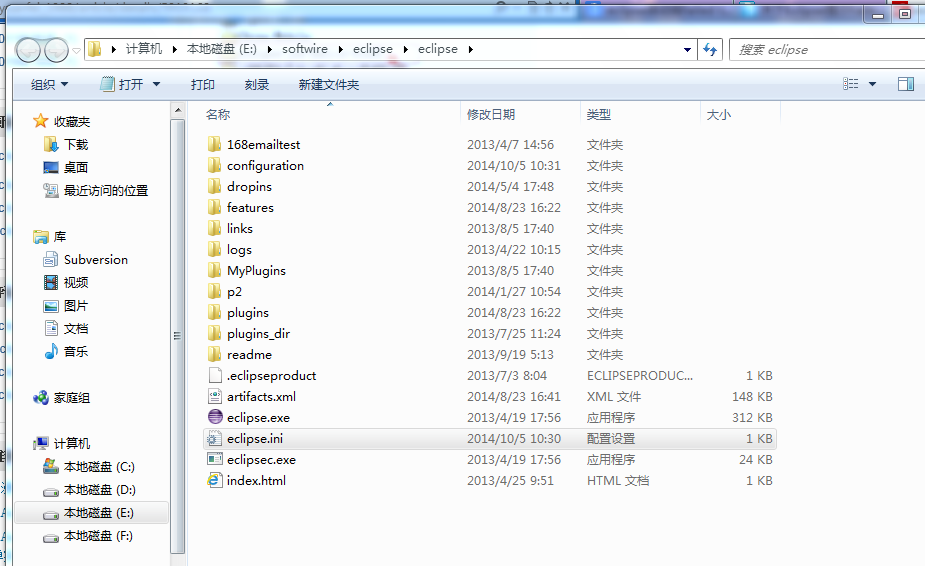Select the eclipse.exe application icon
Viewport: 925px width, 566px height.
pos(215,417)
